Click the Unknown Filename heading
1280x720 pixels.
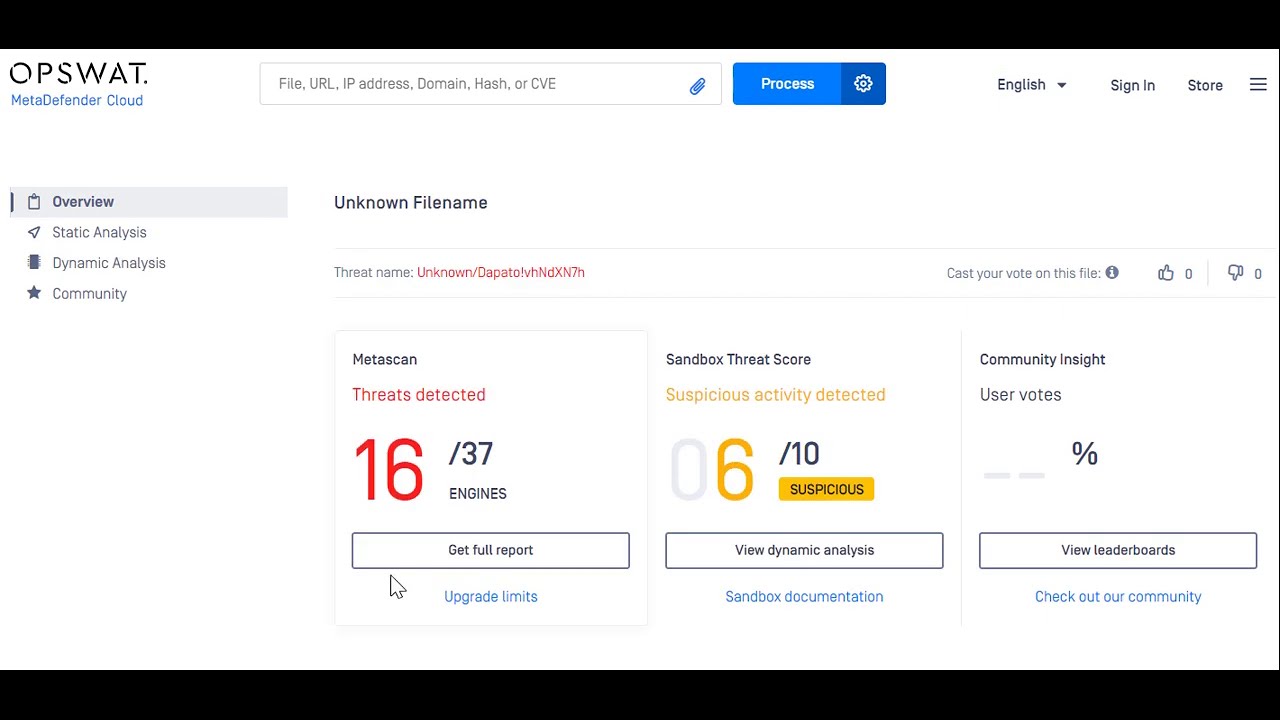coord(411,203)
